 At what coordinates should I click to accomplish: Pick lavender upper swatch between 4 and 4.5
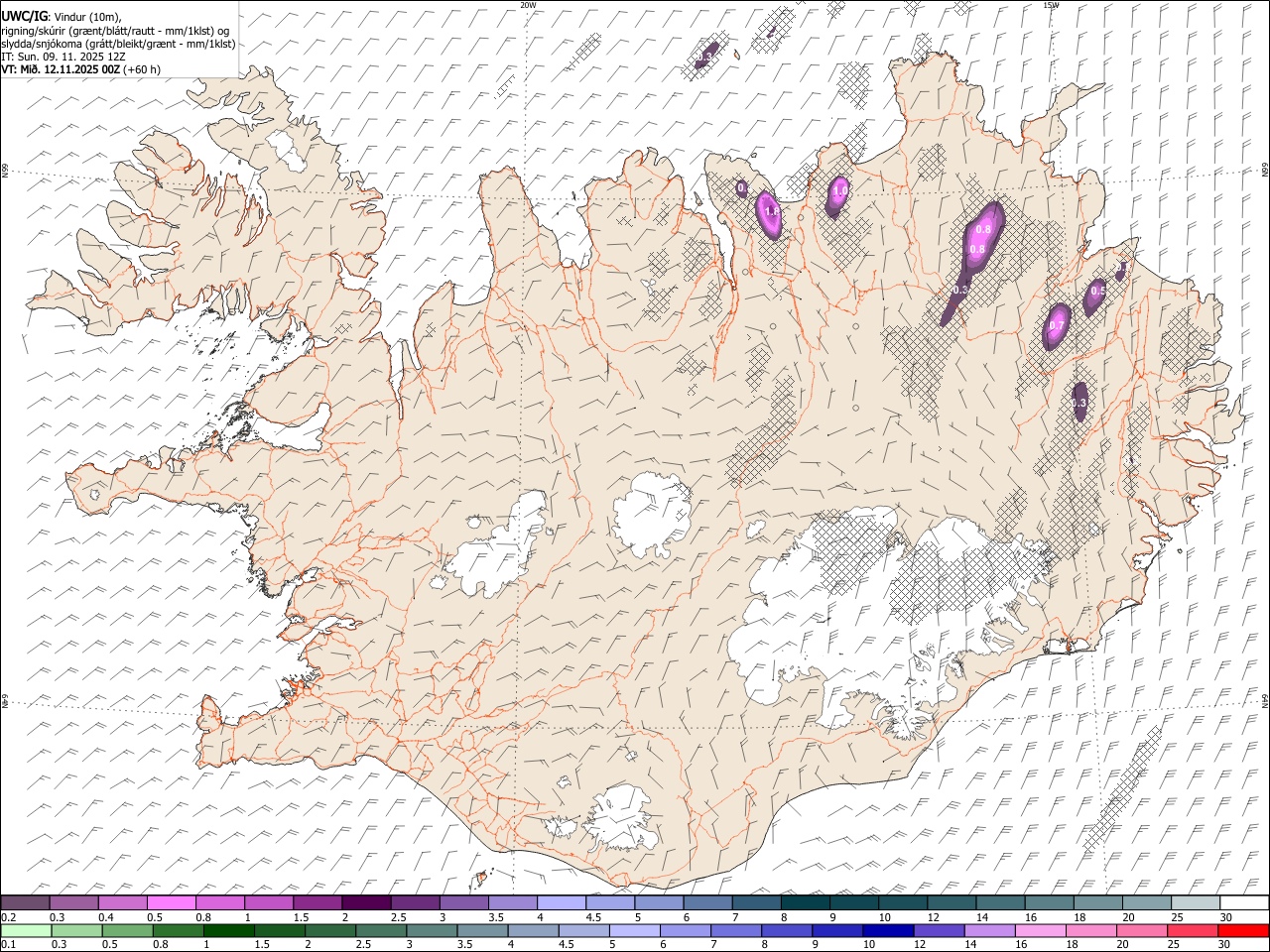pos(562,902)
